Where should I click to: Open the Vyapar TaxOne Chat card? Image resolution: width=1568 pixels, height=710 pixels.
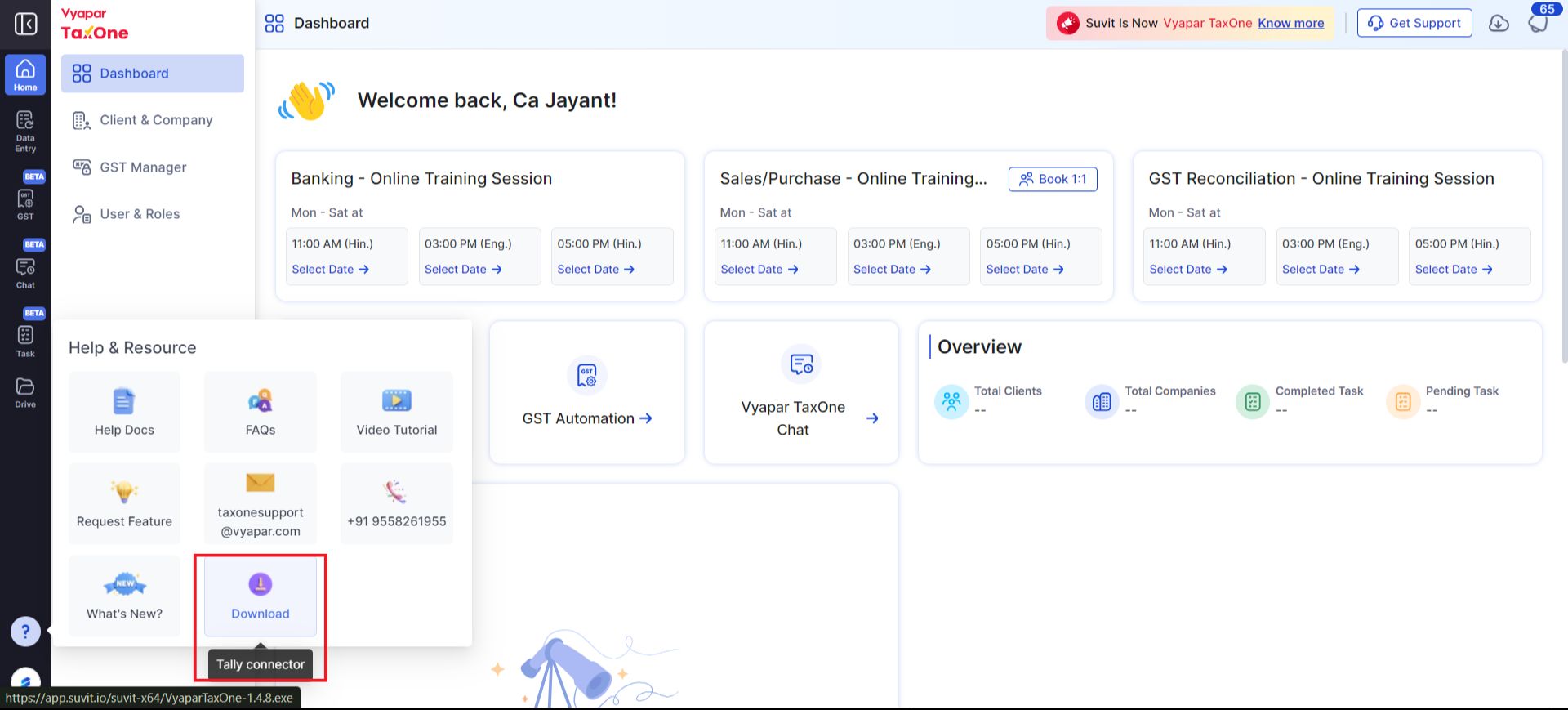point(801,393)
